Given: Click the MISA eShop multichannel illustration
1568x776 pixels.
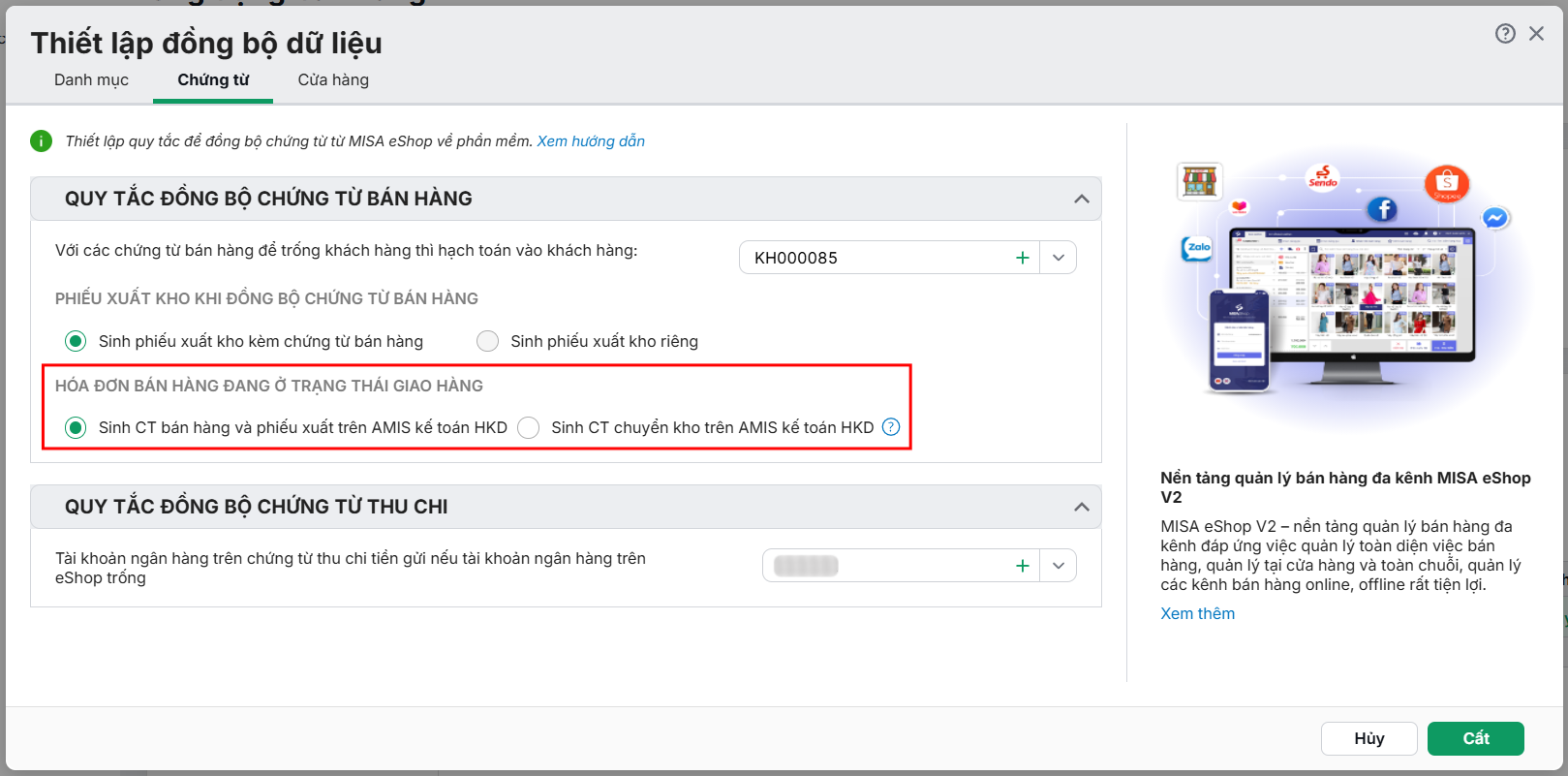Looking at the screenshot, I should [1346, 281].
